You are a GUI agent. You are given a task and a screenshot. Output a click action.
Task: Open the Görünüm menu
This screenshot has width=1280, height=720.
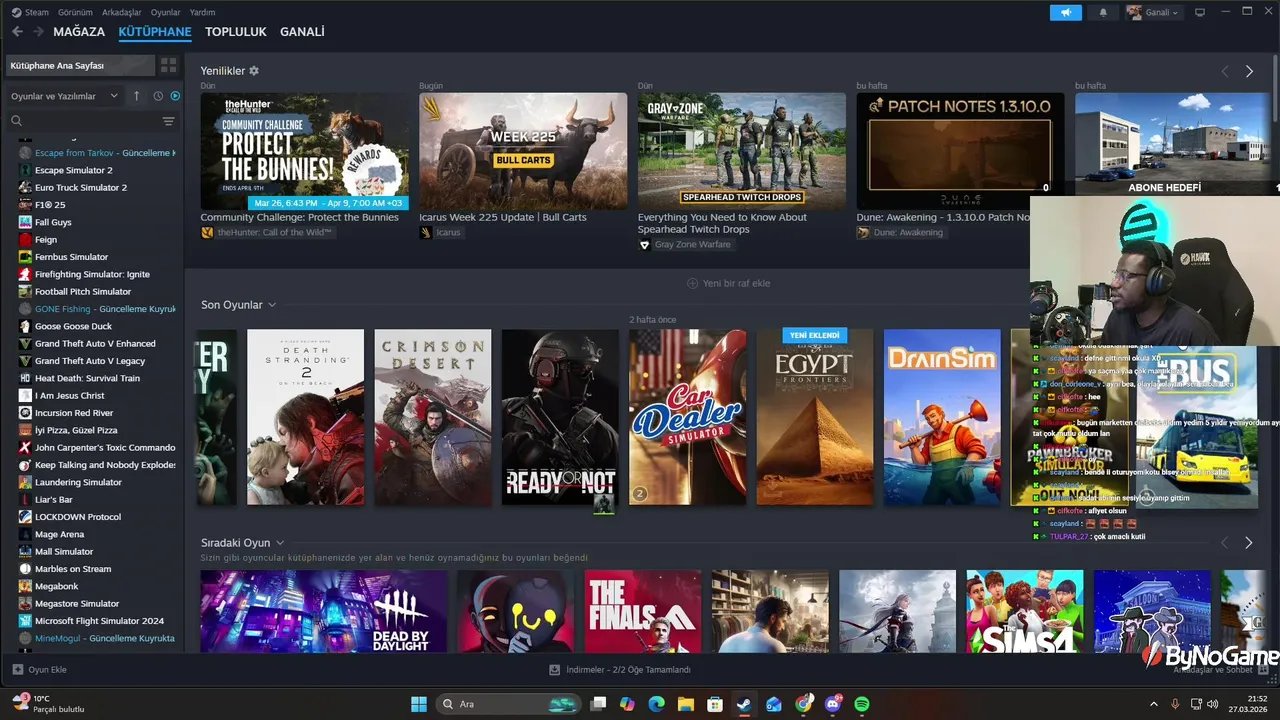(75, 12)
